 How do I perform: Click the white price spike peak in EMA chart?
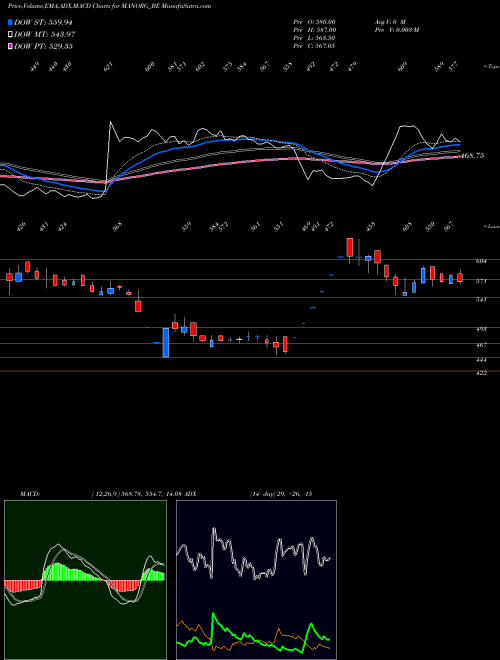tap(111, 122)
